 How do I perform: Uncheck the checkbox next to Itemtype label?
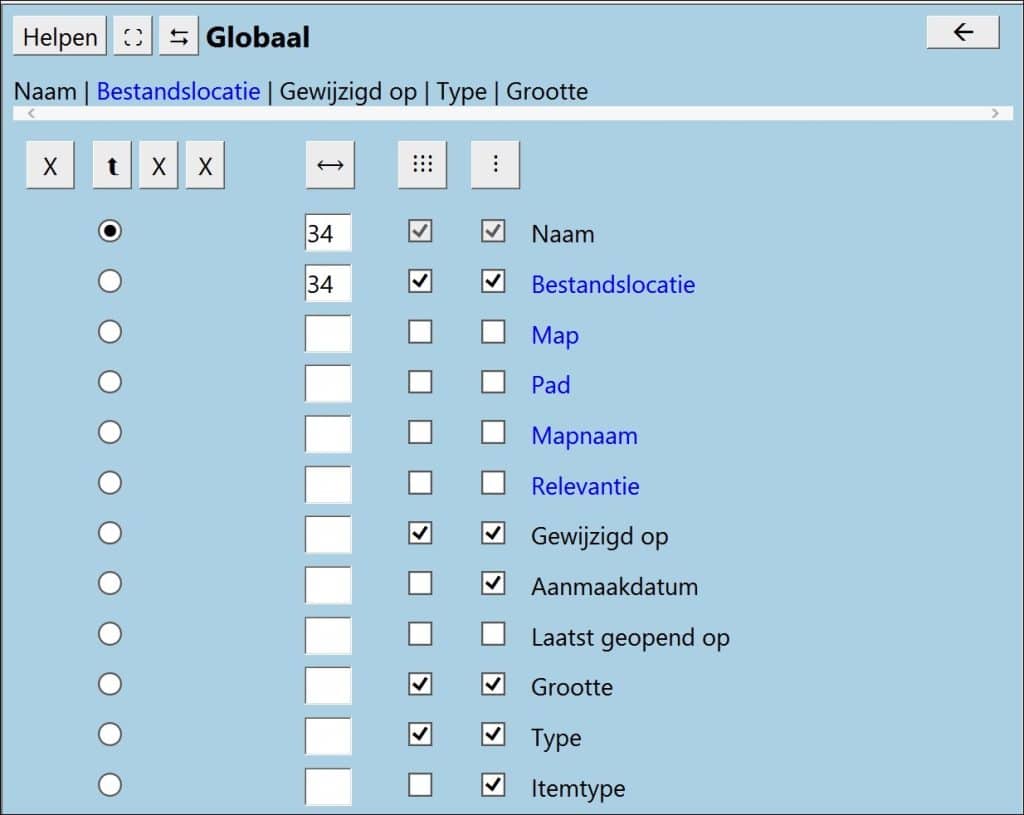coord(493,785)
